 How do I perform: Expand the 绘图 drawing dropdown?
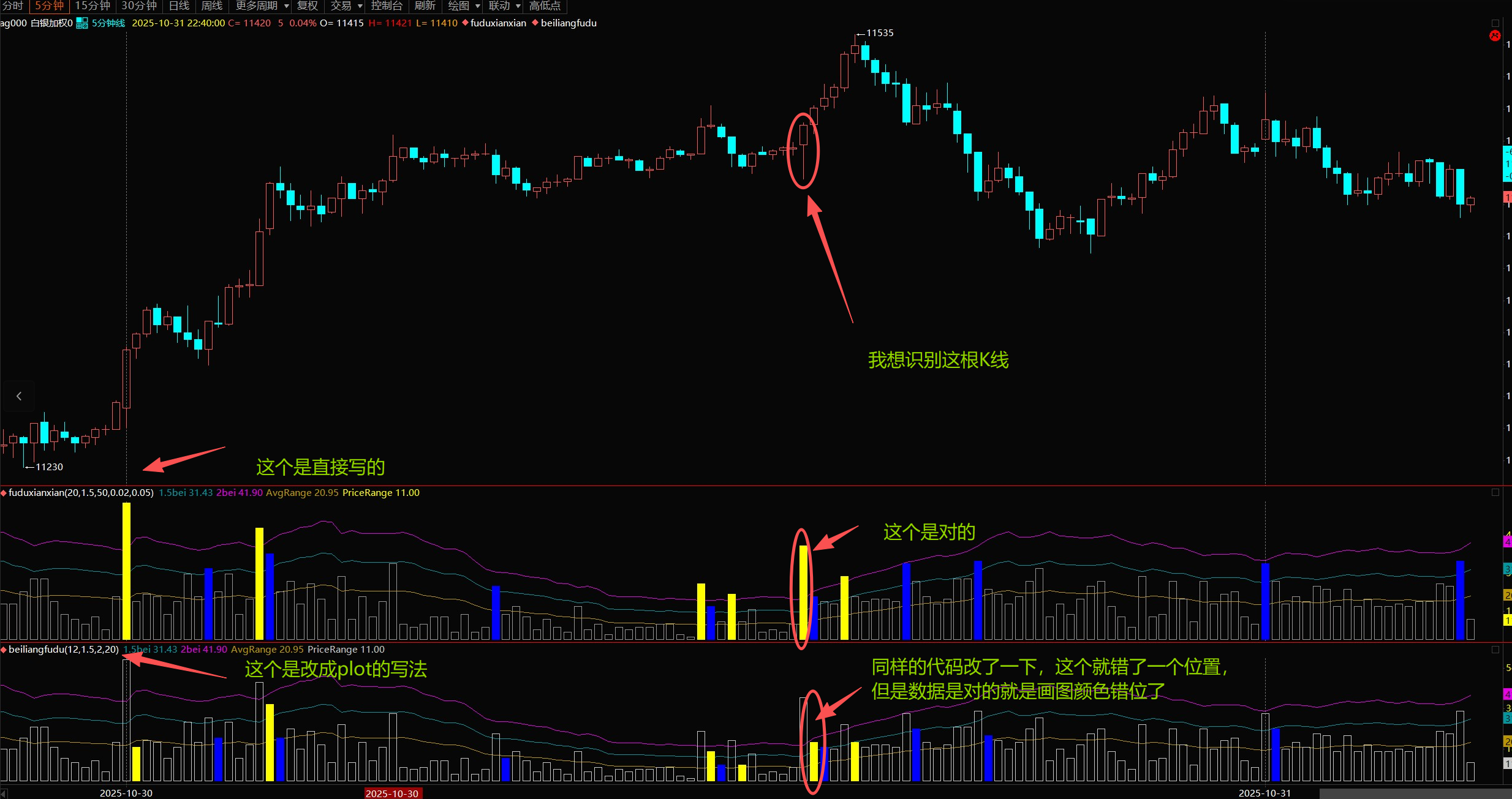coord(464,6)
